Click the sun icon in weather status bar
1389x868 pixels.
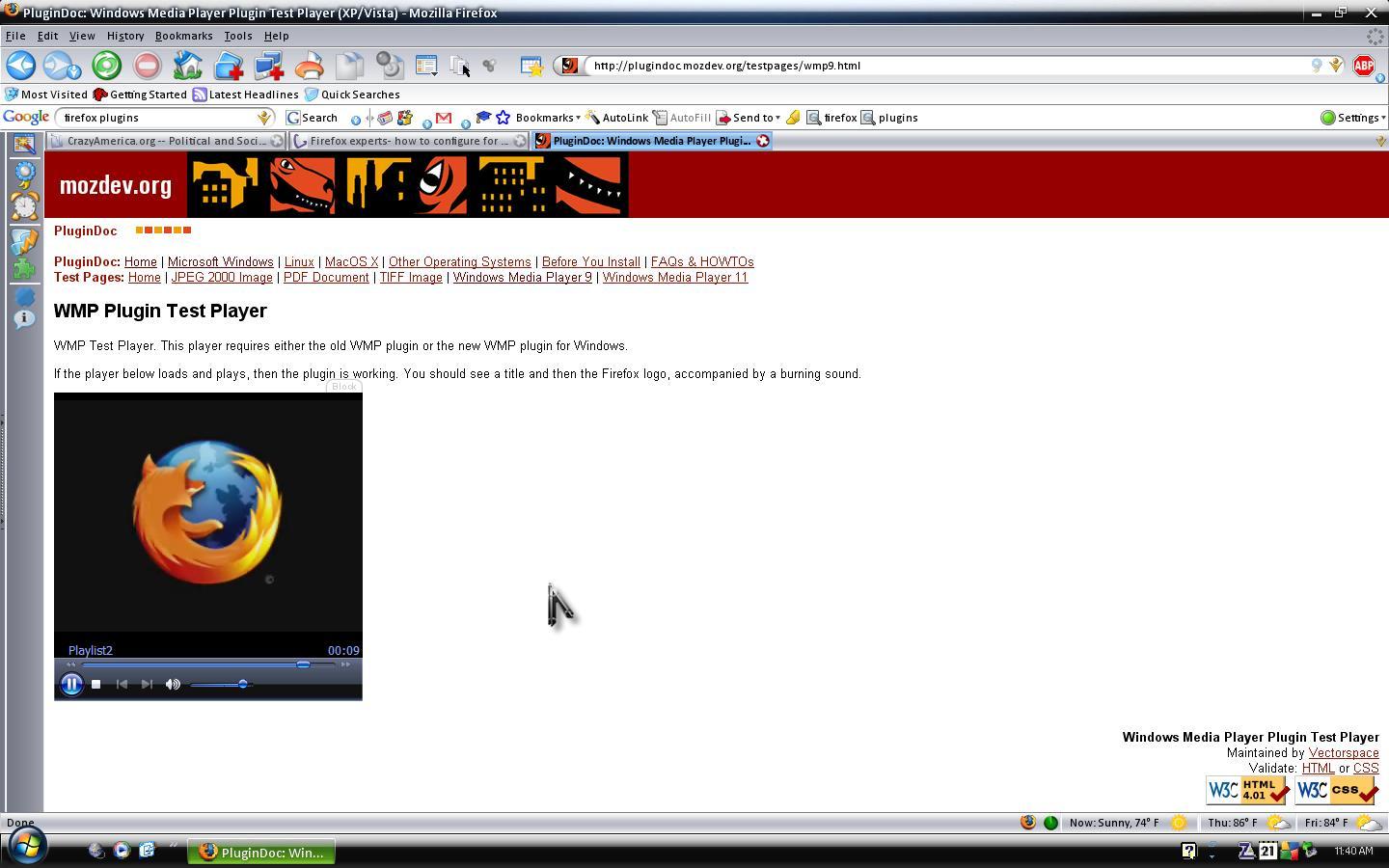[x=1179, y=823]
